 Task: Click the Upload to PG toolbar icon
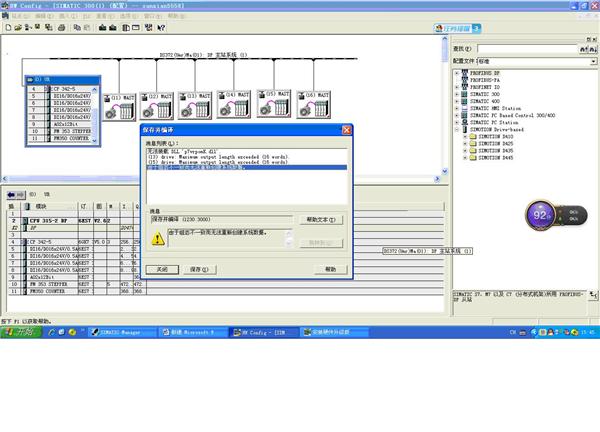(x=112, y=28)
